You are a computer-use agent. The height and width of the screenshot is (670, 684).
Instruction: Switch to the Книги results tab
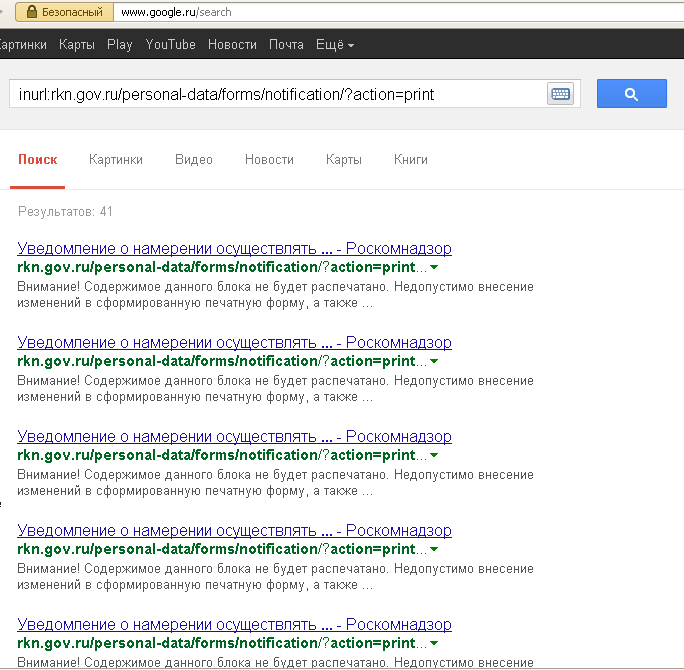[x=410, y=160]
